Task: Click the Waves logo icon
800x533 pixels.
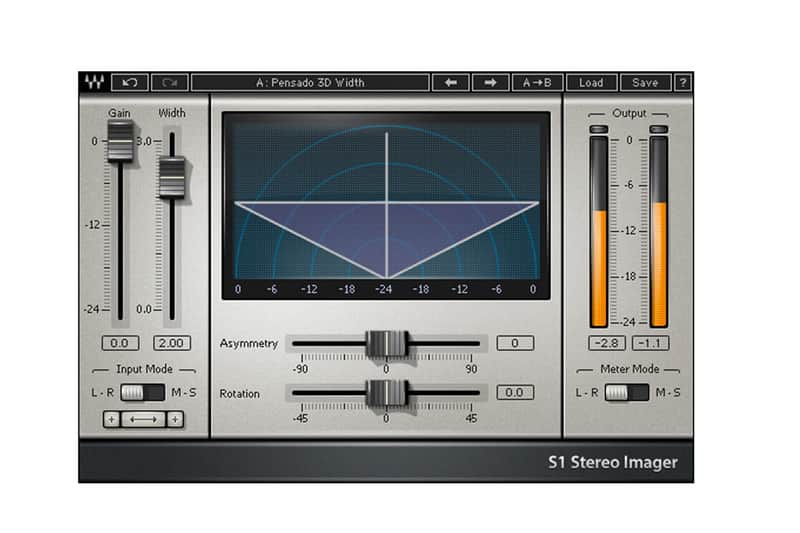Action: coord(94,82)
